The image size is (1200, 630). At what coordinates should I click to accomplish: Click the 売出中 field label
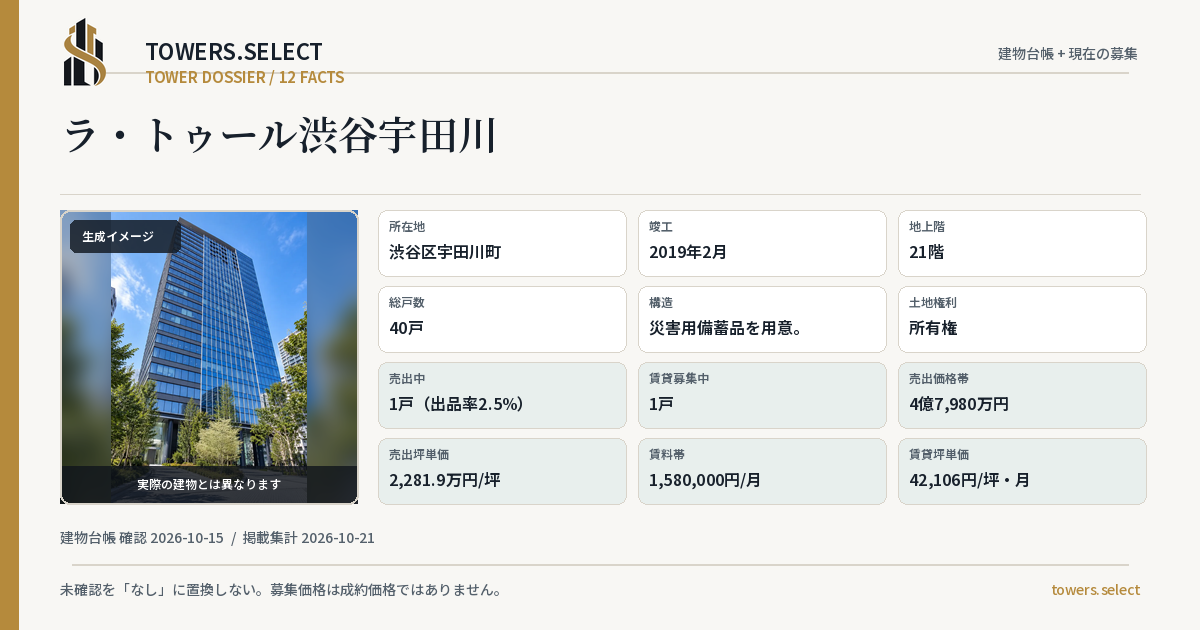(x=407, y=379)
